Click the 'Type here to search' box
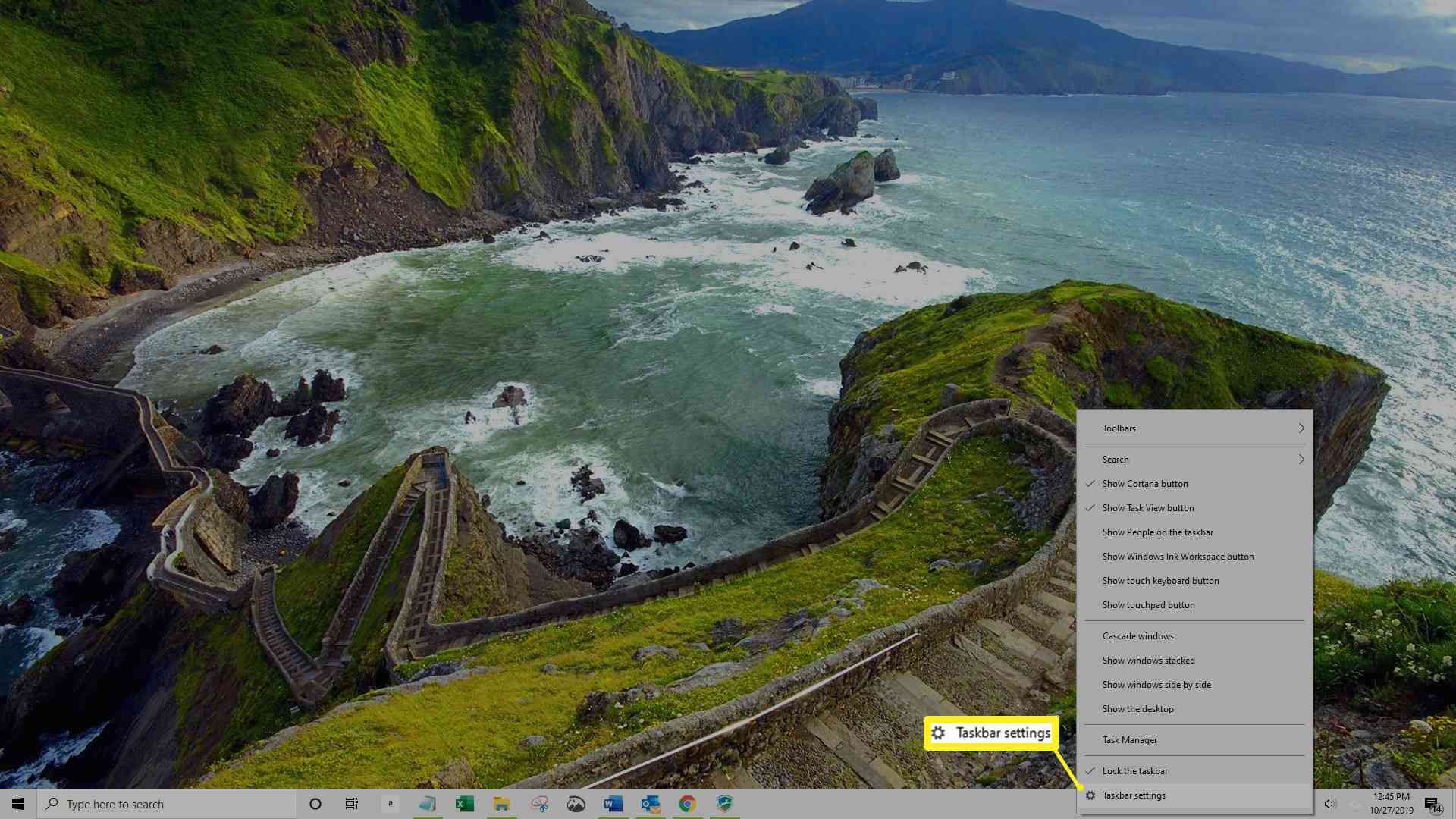 [167, 804]
